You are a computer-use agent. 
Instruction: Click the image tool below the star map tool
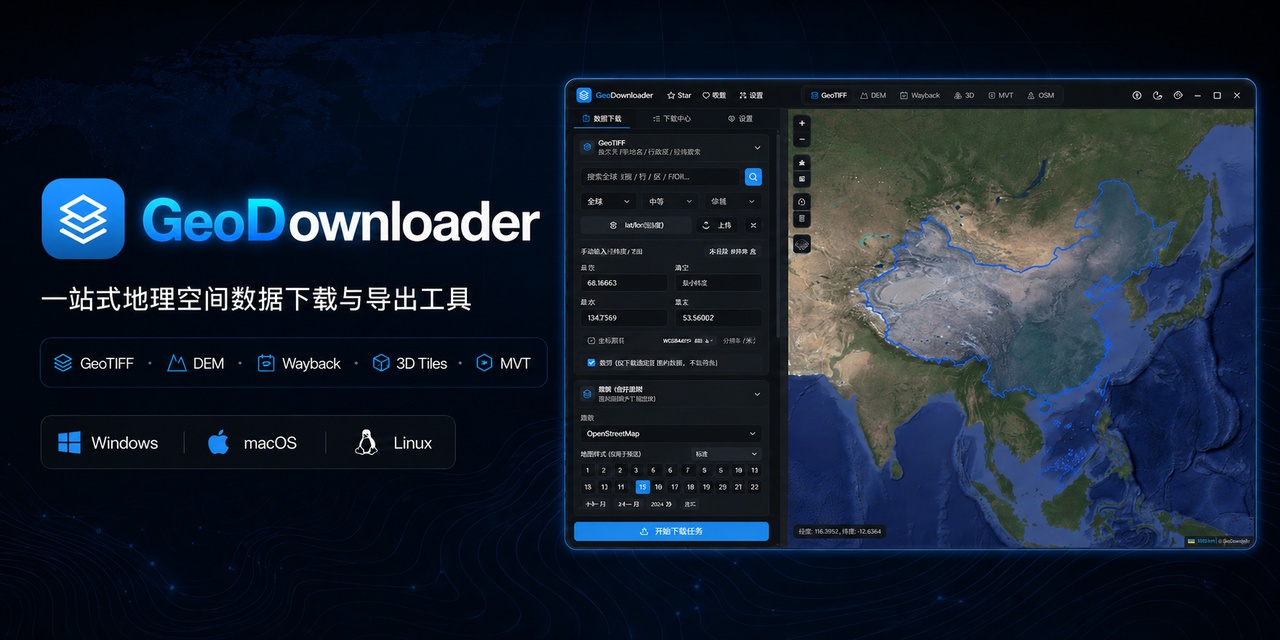(802, 179)
